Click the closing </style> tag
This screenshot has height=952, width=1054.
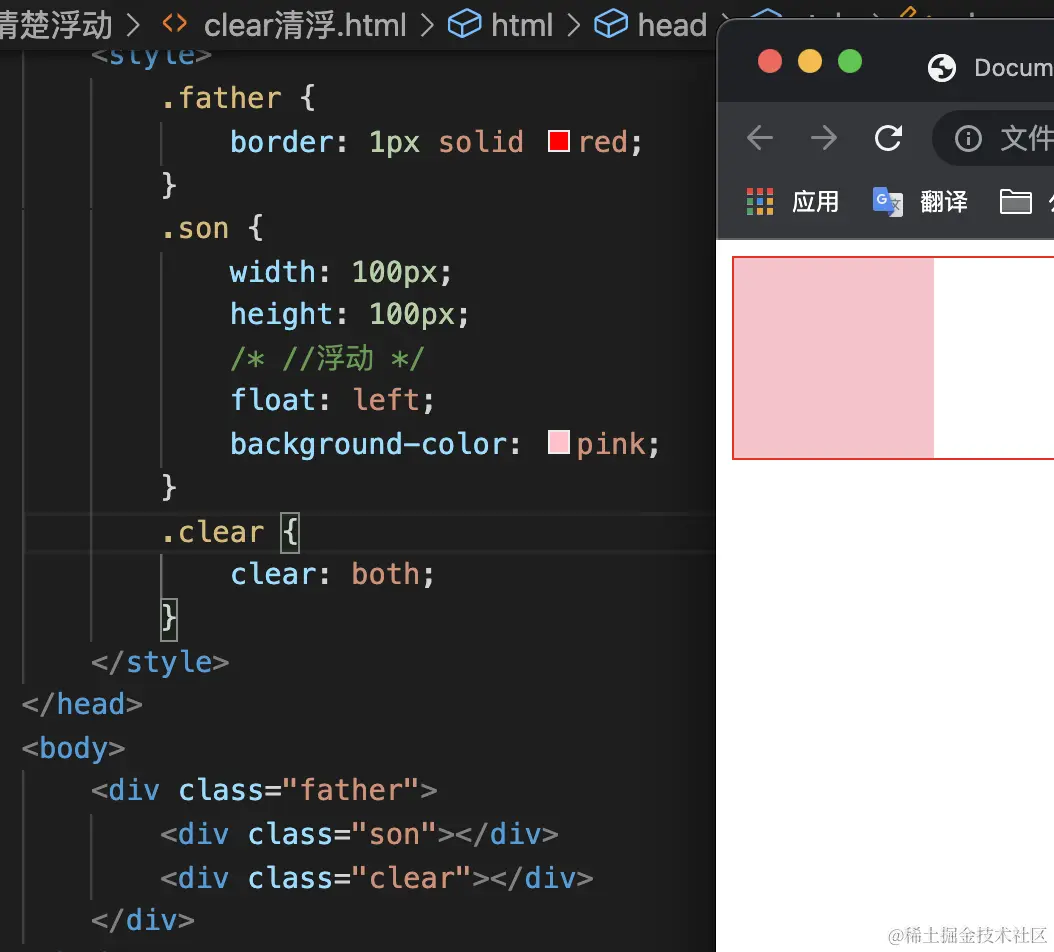(160, 662)
